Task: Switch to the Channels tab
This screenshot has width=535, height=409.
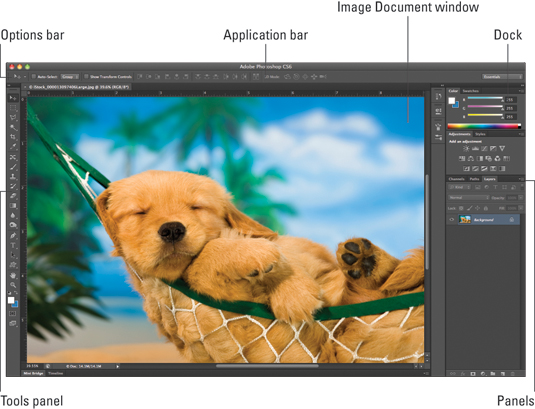Action: click(457, 179)
